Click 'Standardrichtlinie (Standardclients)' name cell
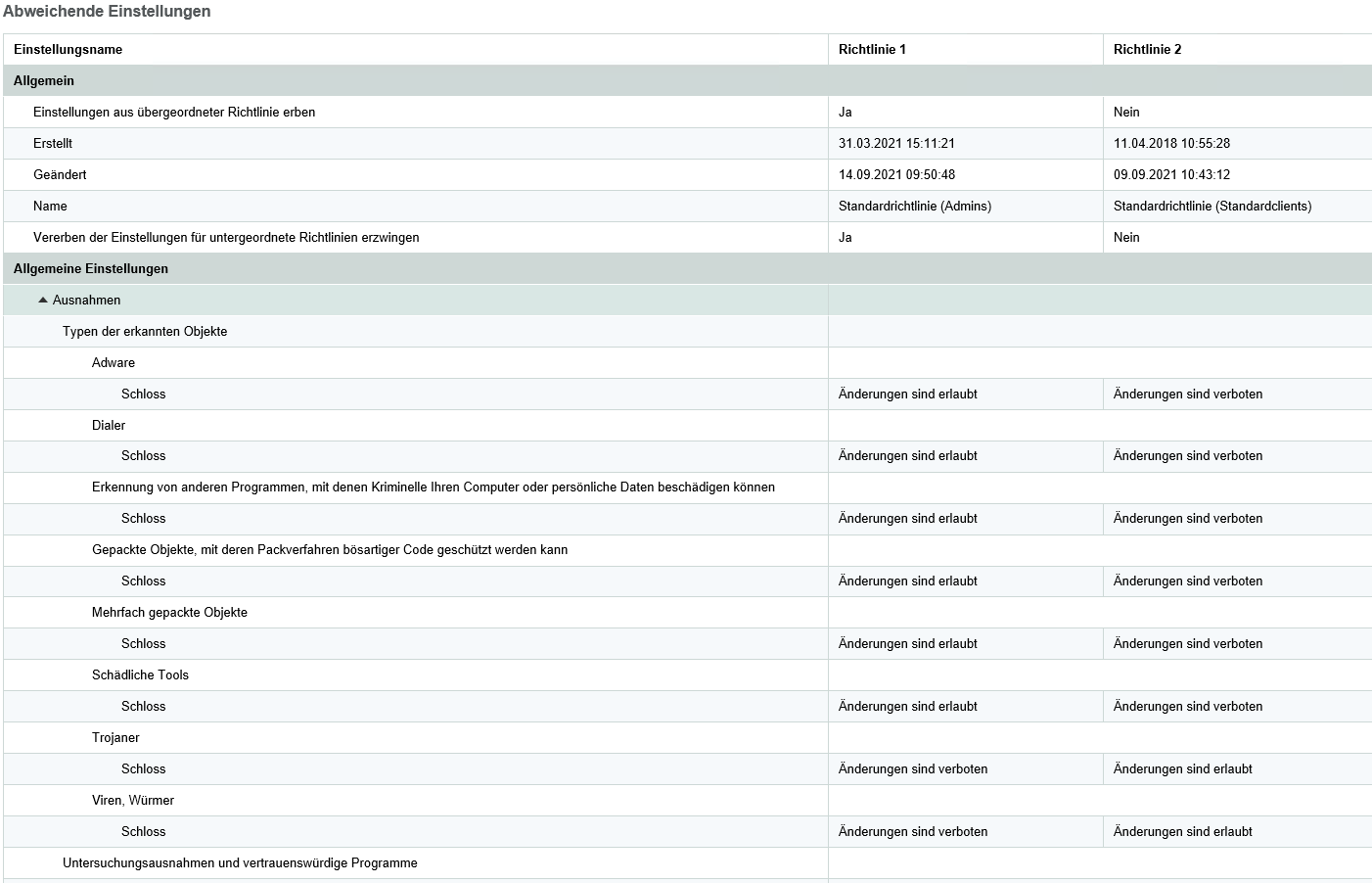The height and width of the screenshot is (883, 1372). tap(1212, 207)
